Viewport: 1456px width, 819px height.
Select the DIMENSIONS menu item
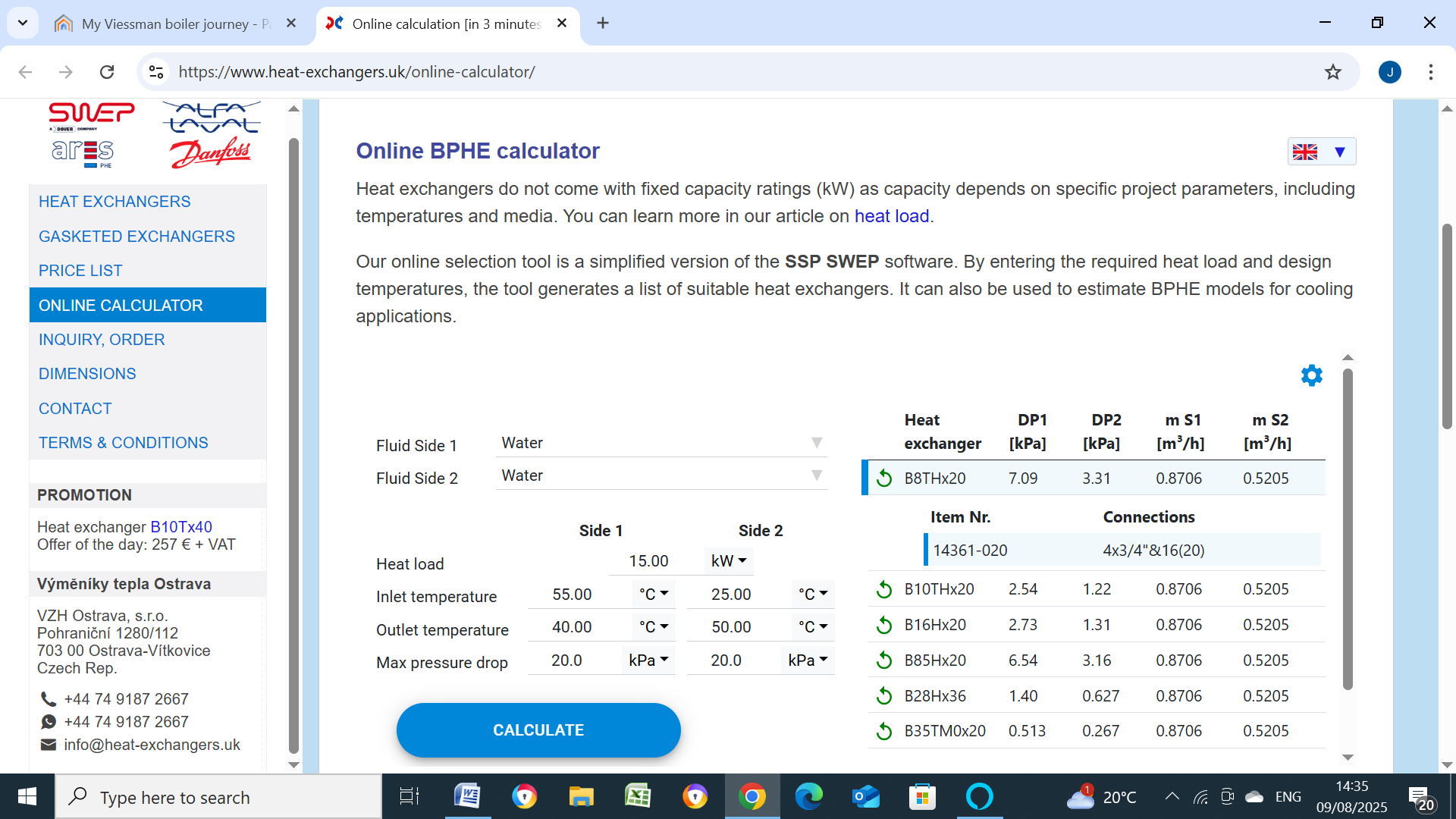point(87,374)
